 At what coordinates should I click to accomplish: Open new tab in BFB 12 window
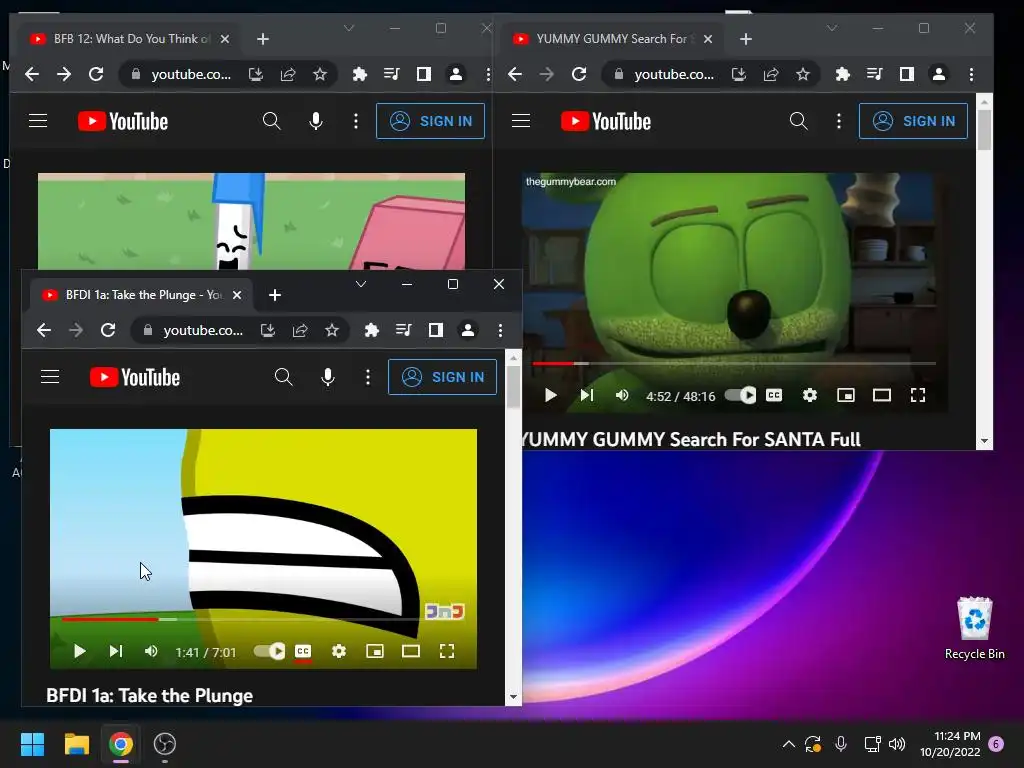[x=263, y=39]
